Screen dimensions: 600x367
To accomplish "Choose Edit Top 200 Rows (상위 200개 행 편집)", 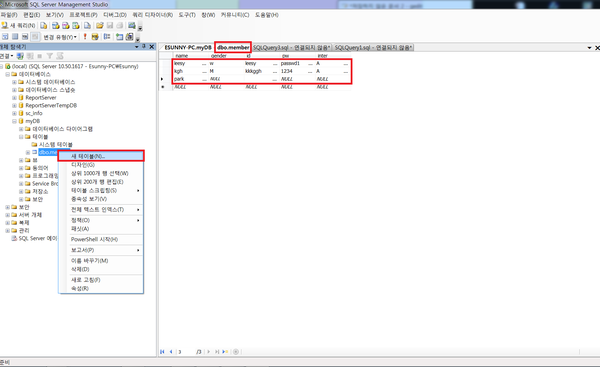I will pyautogui.click(x=101, y=182).
